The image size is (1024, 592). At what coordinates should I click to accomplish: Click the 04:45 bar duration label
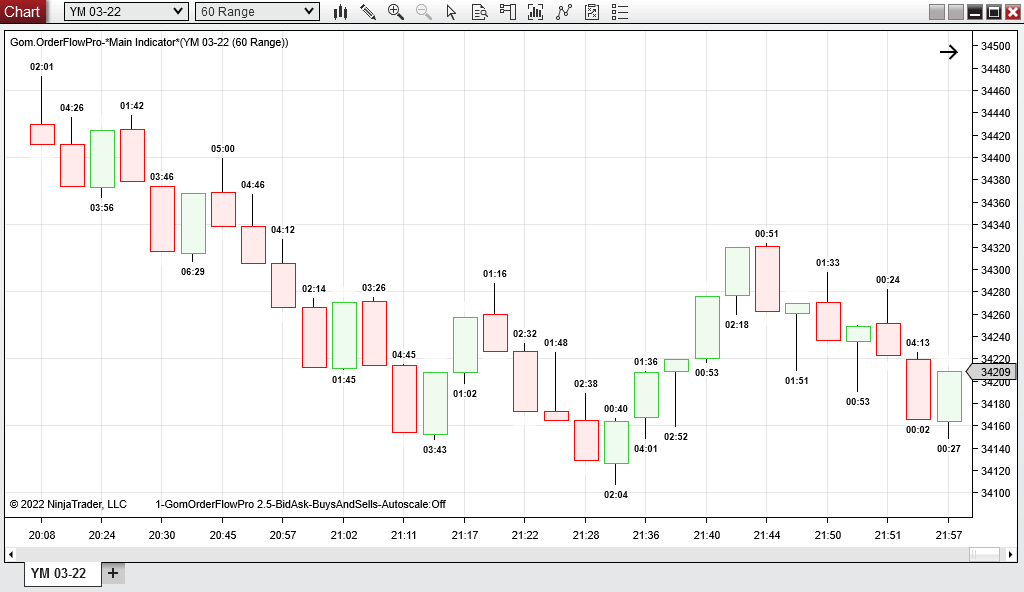point(404,355)
